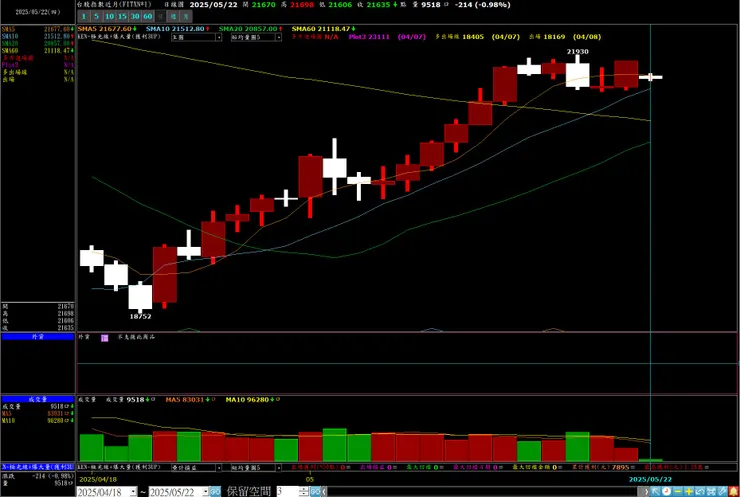
Task: Click the 2025/05/22 cyan axis date label
Action: click(x=650, y=479)
